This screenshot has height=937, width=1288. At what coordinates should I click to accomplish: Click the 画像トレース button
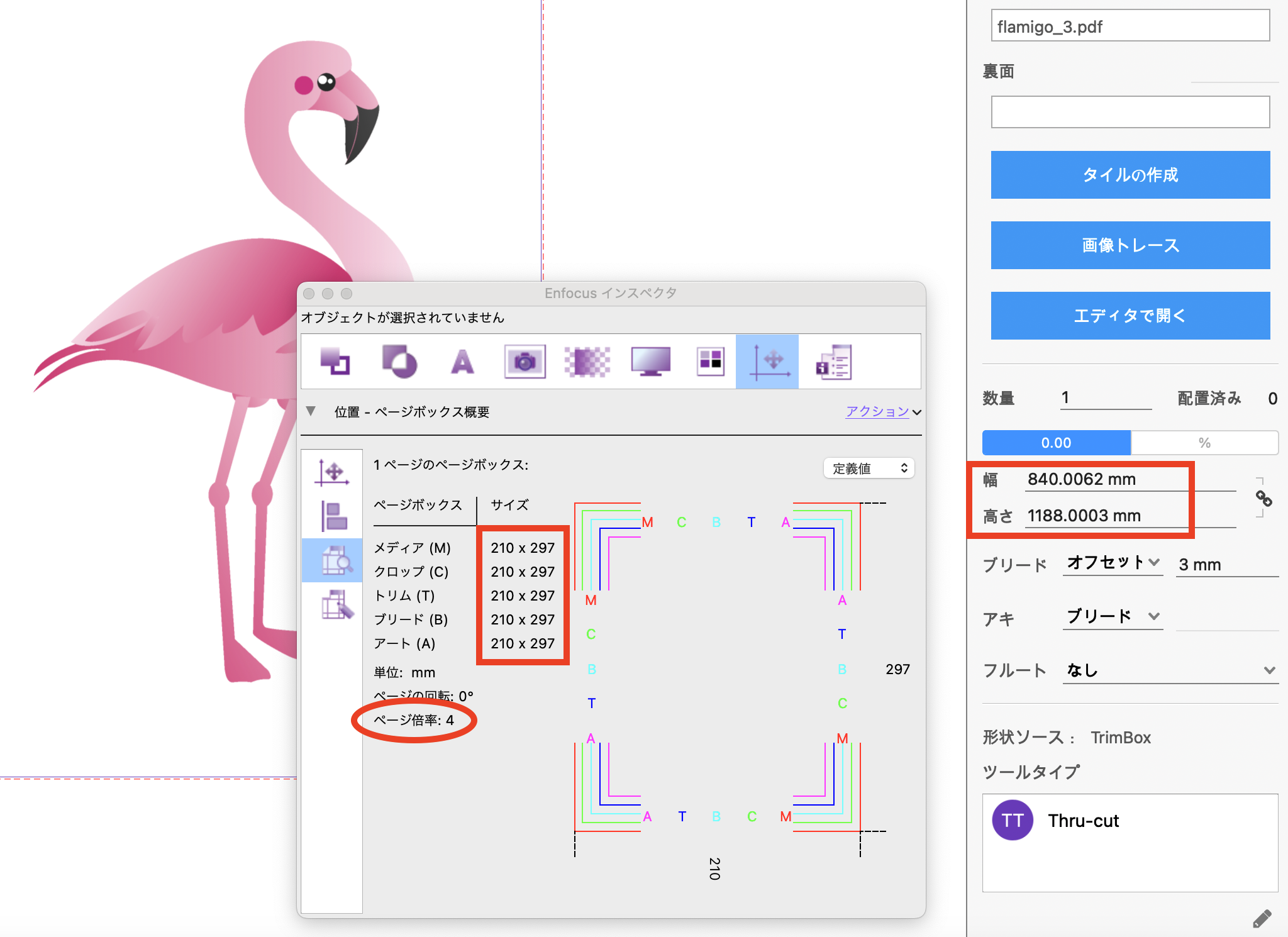pyautogui.click(x=1130, y=245)
